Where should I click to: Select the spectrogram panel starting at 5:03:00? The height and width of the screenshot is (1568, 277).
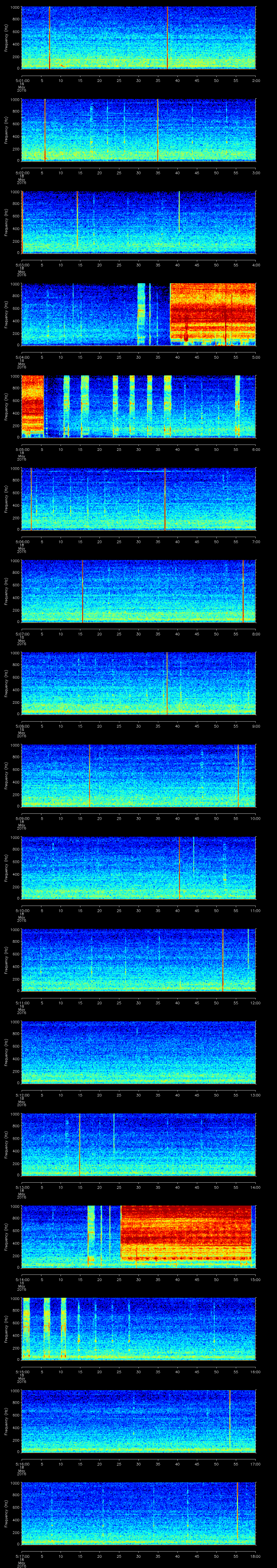(x=138, y=222)
